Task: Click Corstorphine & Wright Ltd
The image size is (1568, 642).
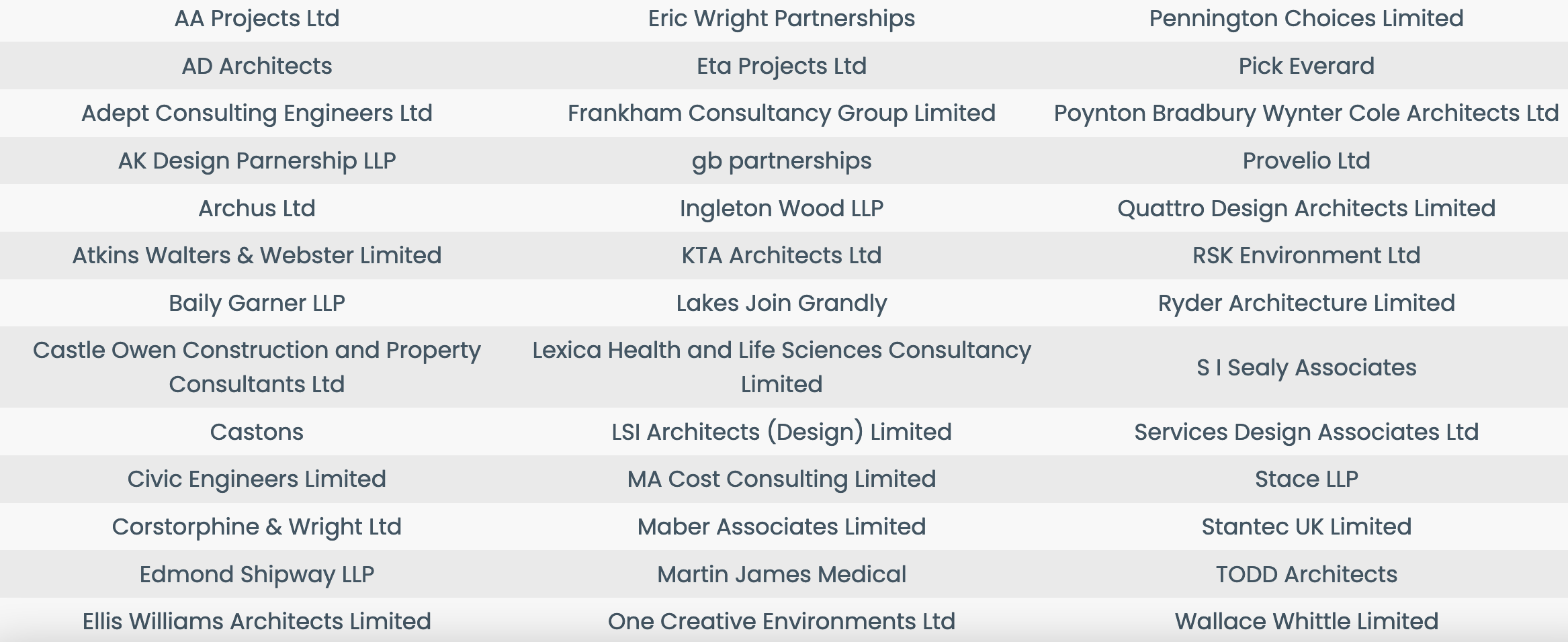Action: [257, 527]
